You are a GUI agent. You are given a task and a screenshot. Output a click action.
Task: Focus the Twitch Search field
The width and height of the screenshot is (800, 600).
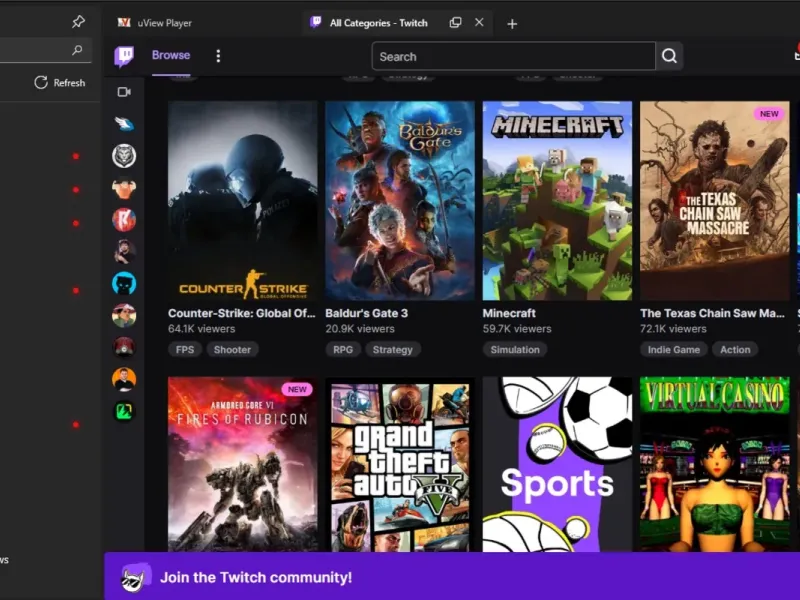pos(514,56)
